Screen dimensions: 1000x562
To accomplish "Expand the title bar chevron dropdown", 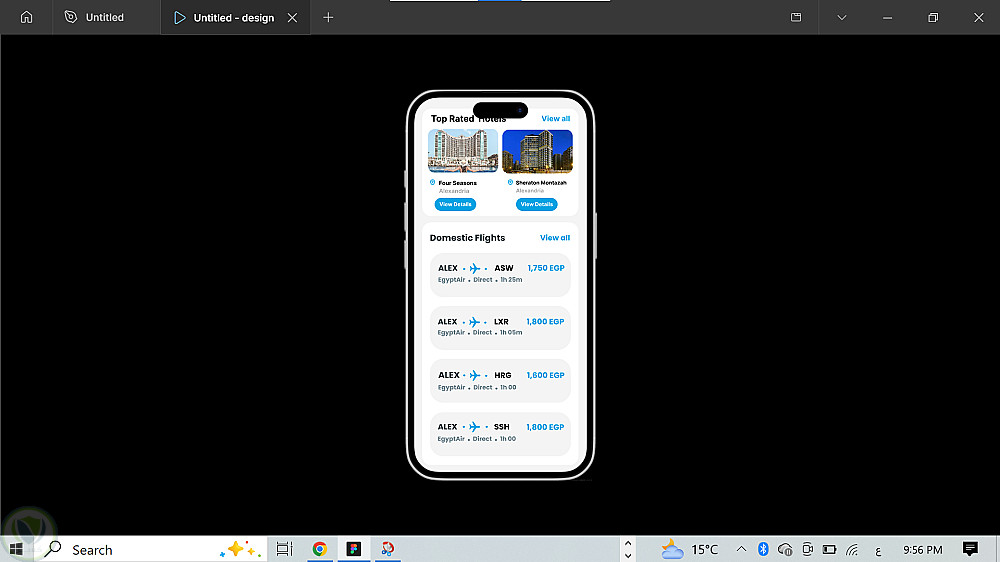I will pyautogui.click(x=842, y=17).
